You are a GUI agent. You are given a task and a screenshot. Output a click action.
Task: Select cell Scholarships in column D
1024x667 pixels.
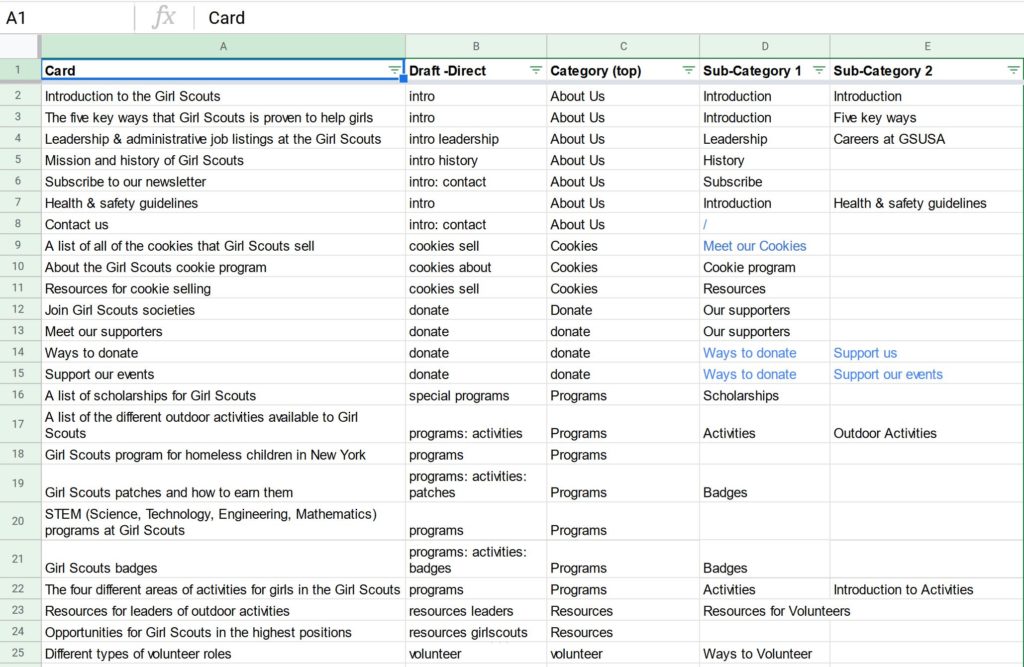pos(765,396)
